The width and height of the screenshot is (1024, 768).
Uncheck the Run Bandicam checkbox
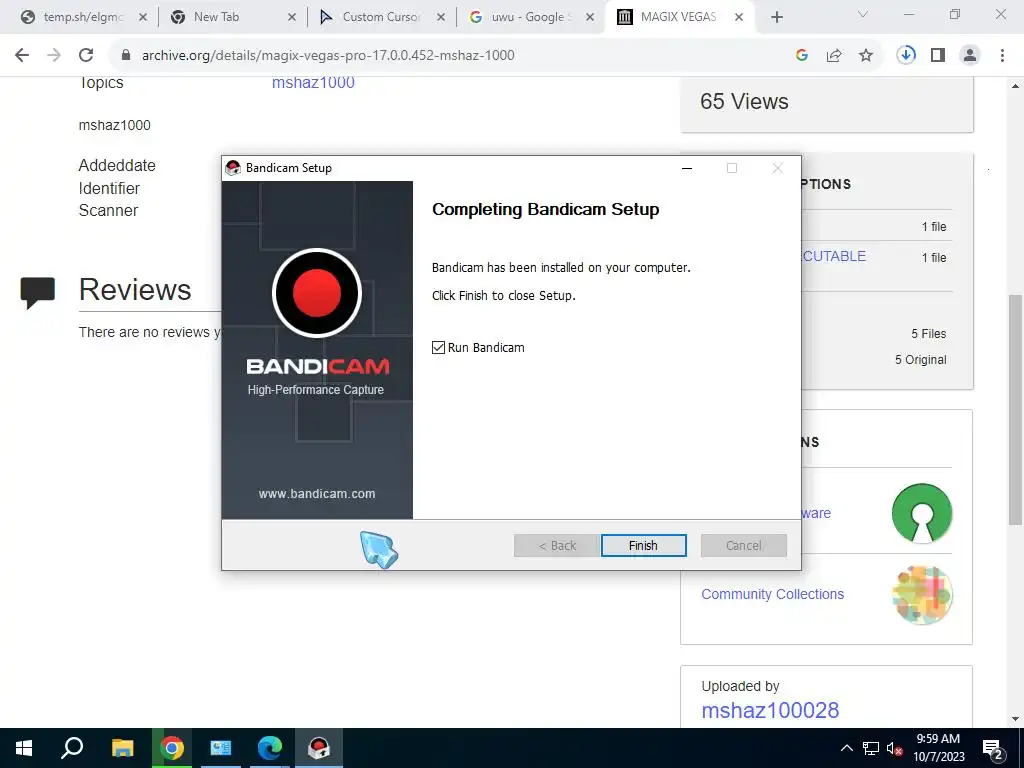pyautogui.click(x=438, y=347)
